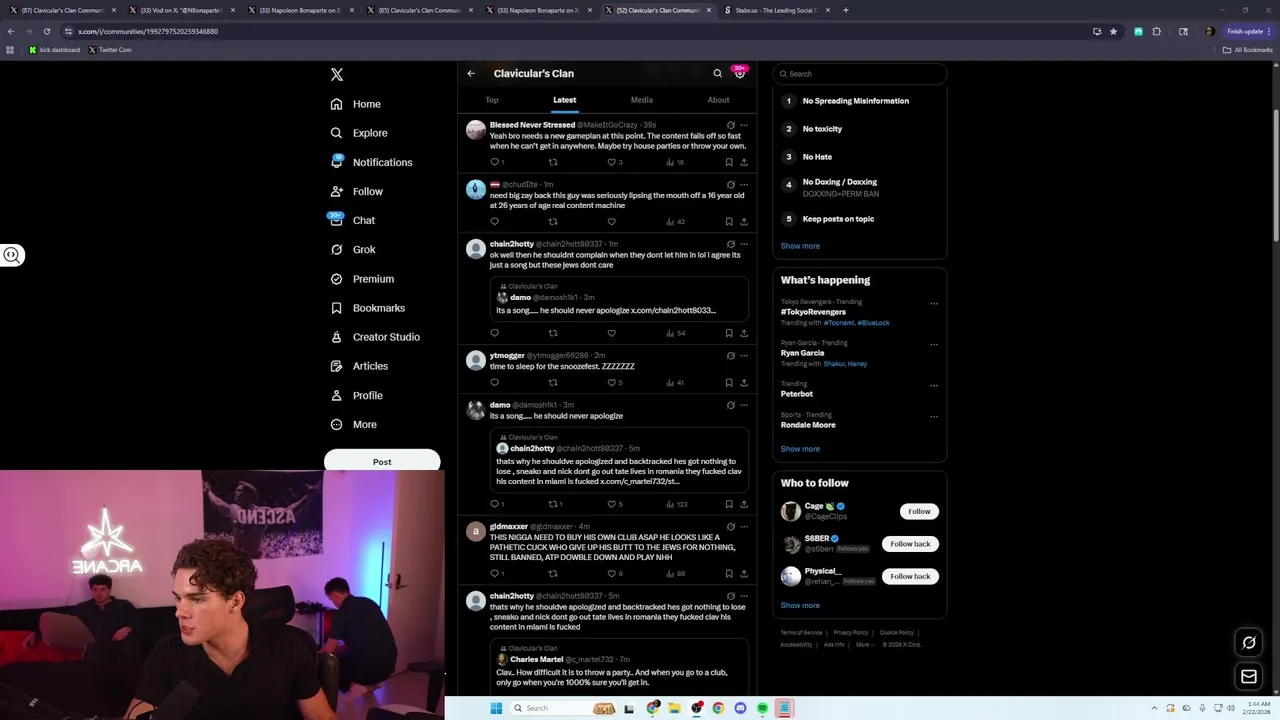This screenshot has width=1280, height=720.
Task: Like the ytmogger post
Action: point(612,383)
